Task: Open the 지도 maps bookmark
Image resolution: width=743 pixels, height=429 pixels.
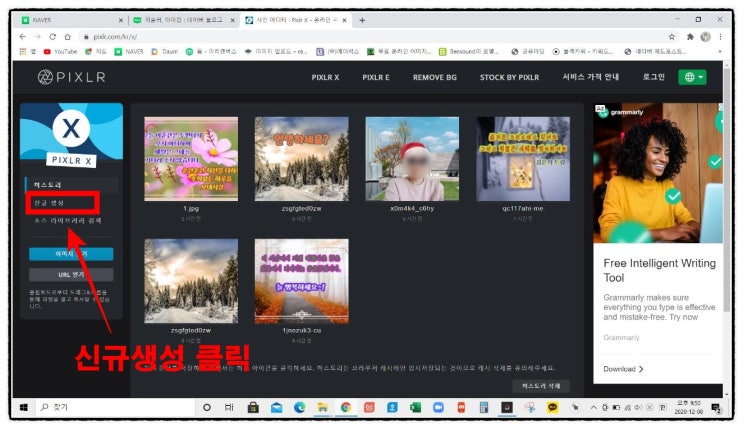Action: 96,51
